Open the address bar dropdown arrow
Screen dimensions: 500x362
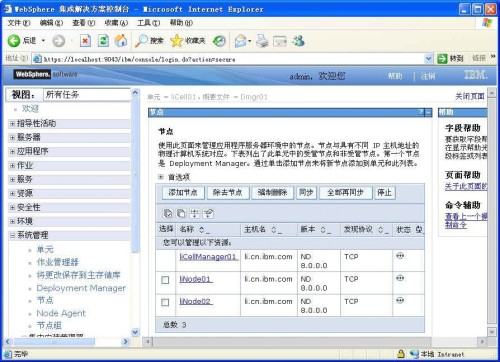click(428, 59)
